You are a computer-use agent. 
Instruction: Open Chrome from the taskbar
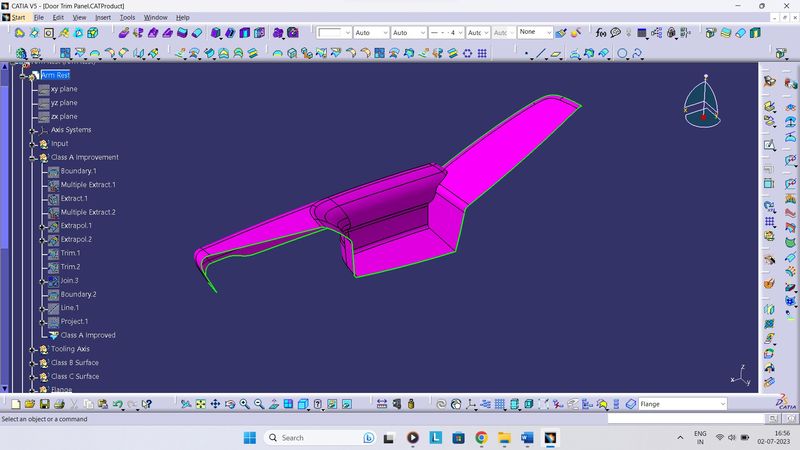[481, 438]
